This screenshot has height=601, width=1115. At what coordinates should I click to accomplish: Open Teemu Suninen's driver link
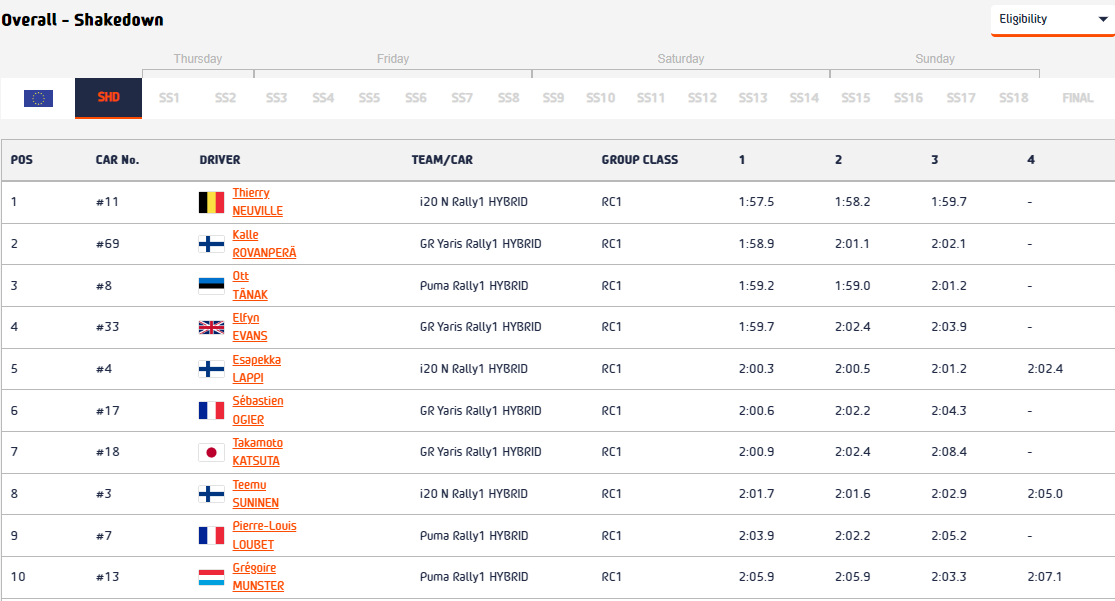click(x=255, y=494)
